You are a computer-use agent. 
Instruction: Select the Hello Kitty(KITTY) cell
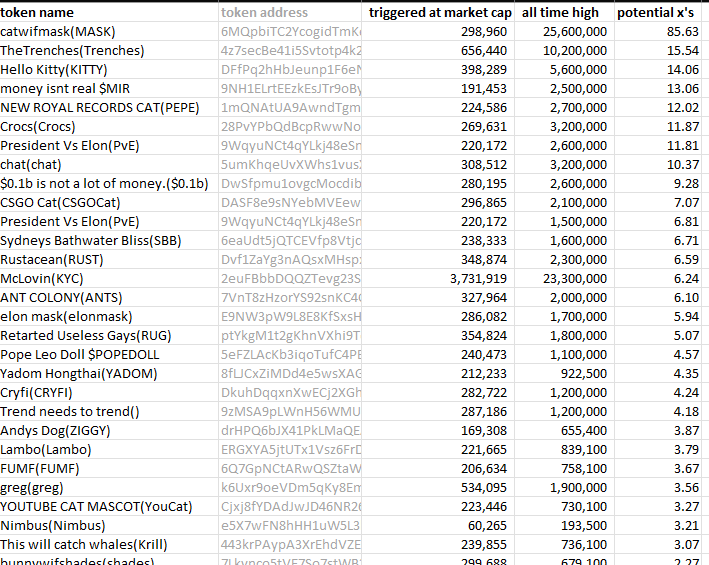[x=109, y=70]
